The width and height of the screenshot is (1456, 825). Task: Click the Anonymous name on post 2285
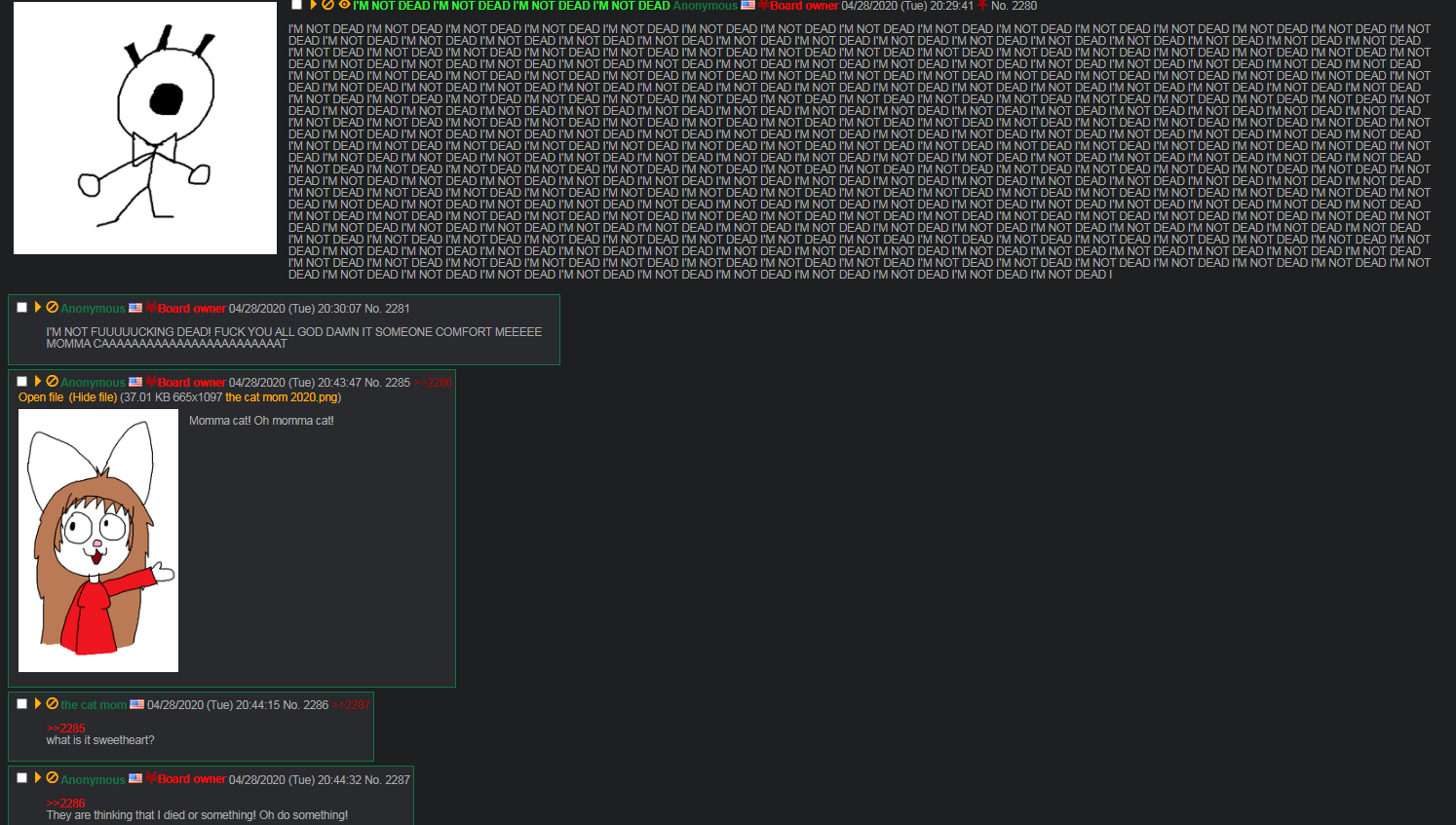point(93,383)
